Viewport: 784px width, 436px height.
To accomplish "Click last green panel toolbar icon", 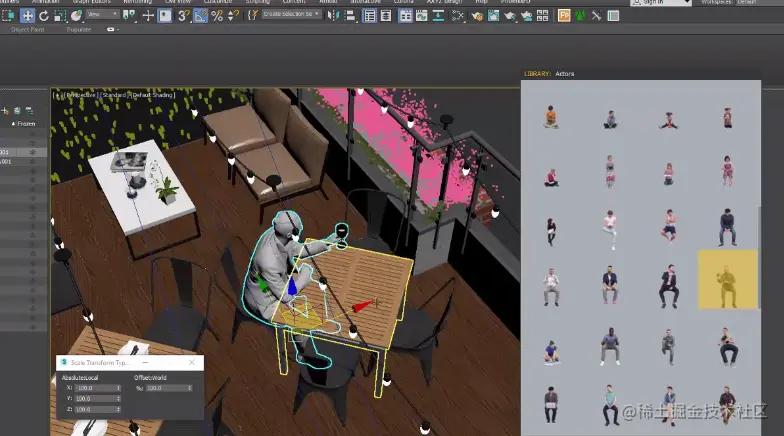I will click(x=613, y=16).
